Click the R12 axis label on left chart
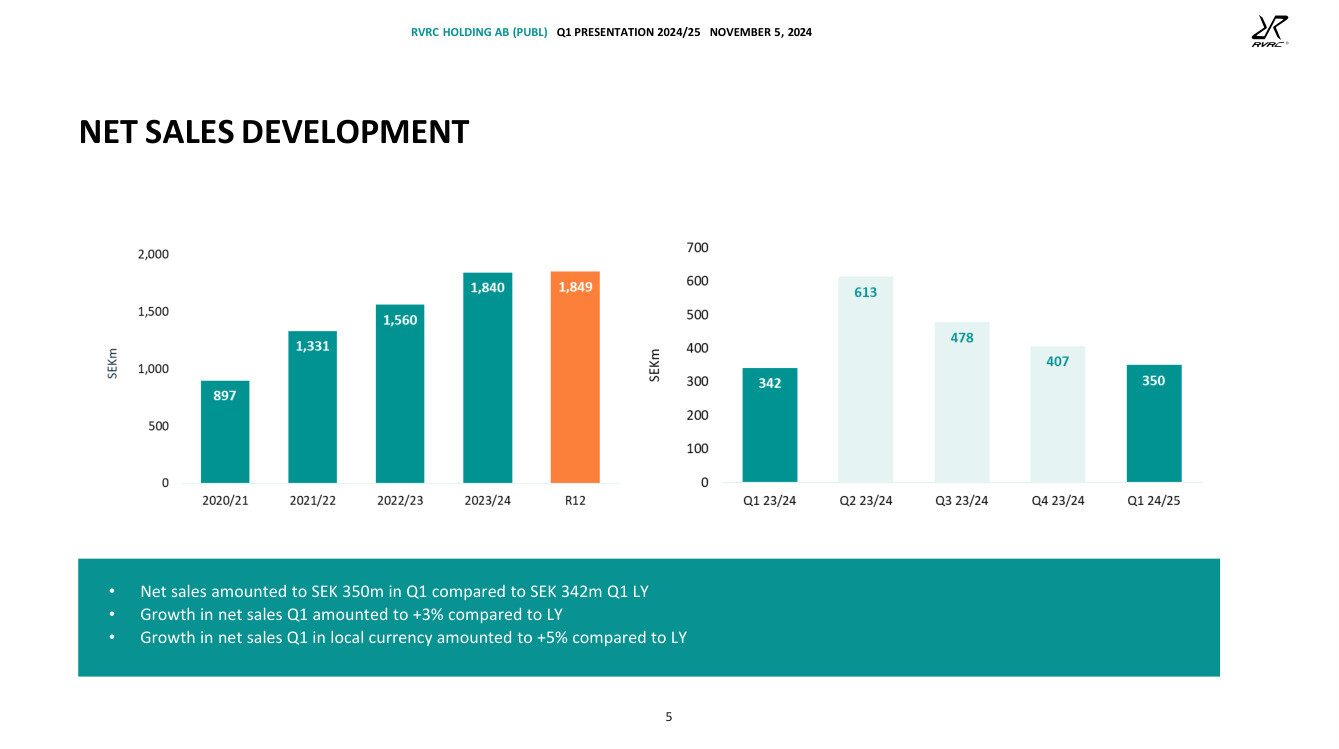 [575, 501]
